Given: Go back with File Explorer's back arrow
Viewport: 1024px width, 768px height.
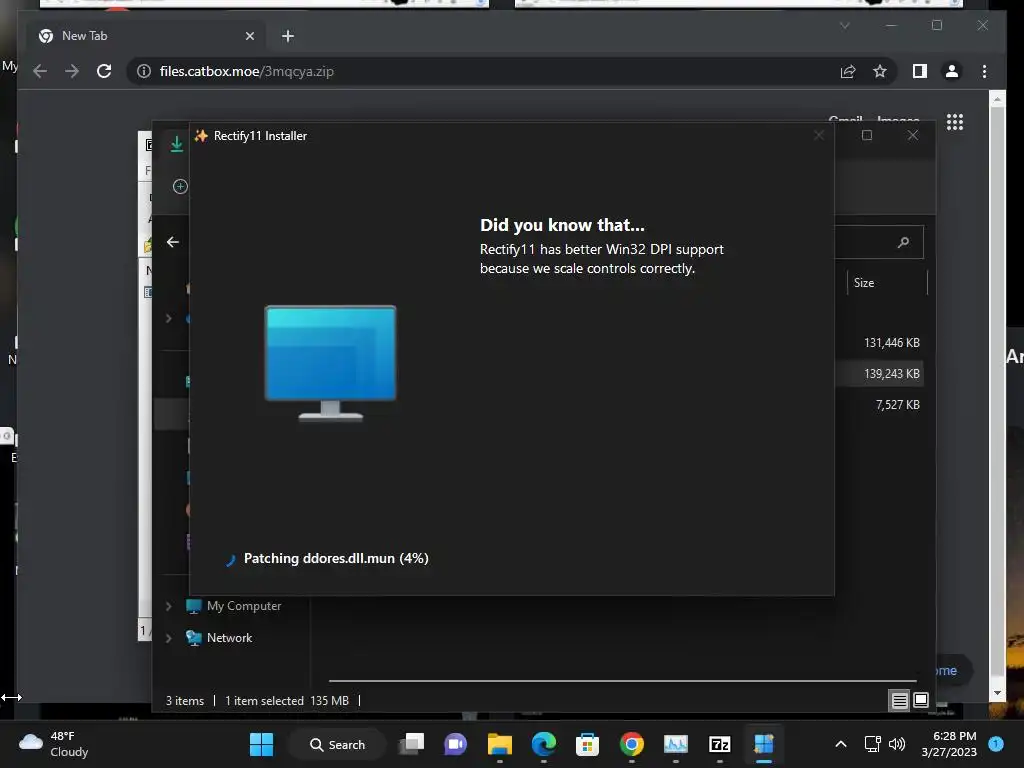Looking at the screenshot, I should tap(172, 242).
